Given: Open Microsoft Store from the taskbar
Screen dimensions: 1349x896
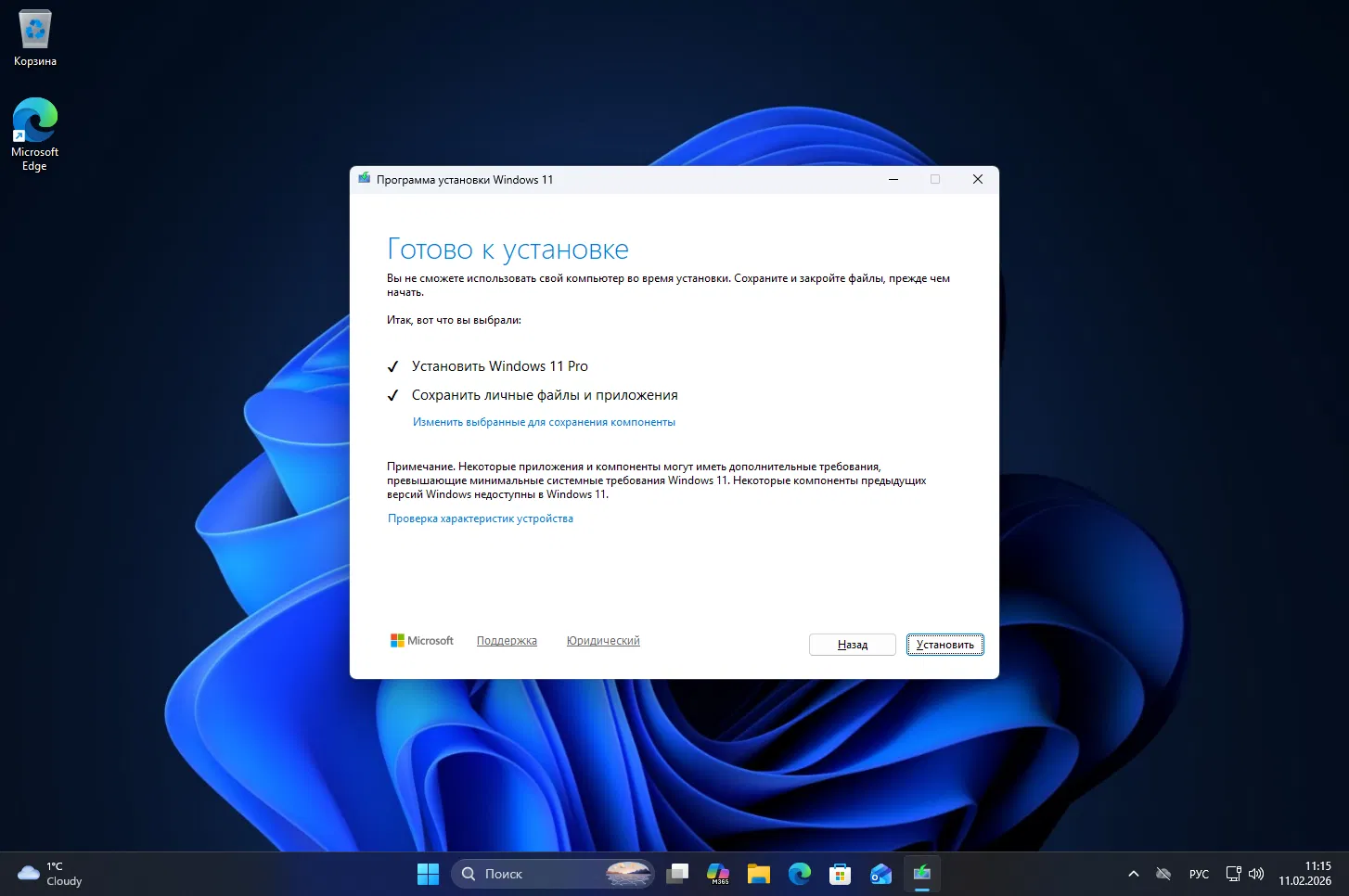Looking at the screenshot, I should [x=841, y=874].
